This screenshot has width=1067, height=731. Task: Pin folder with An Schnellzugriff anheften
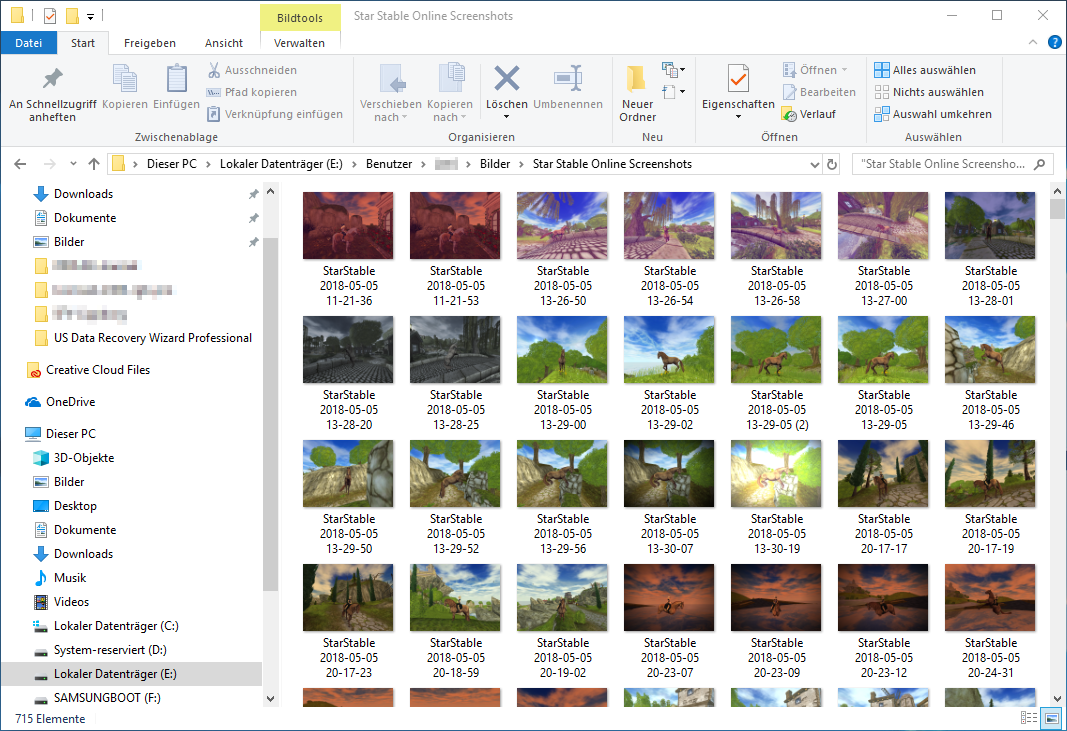point(52,94)
